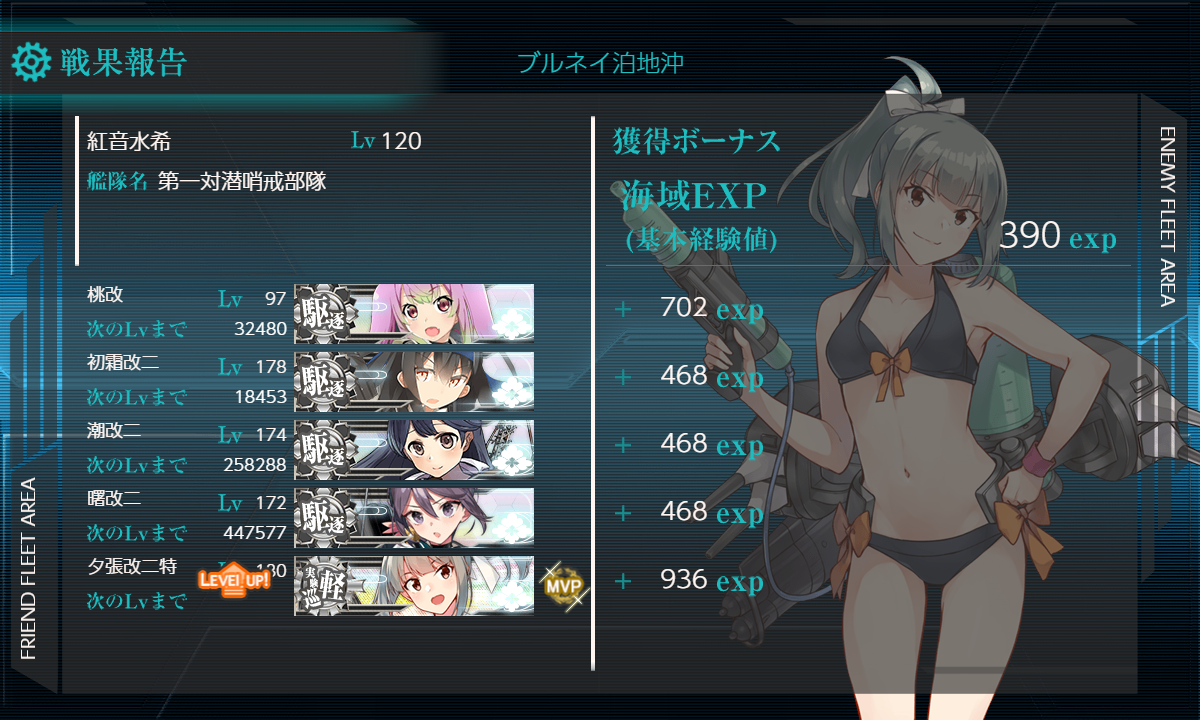
Task: Click the LEVEL UP badge on 夕張改二特
Action: [234, 578]
